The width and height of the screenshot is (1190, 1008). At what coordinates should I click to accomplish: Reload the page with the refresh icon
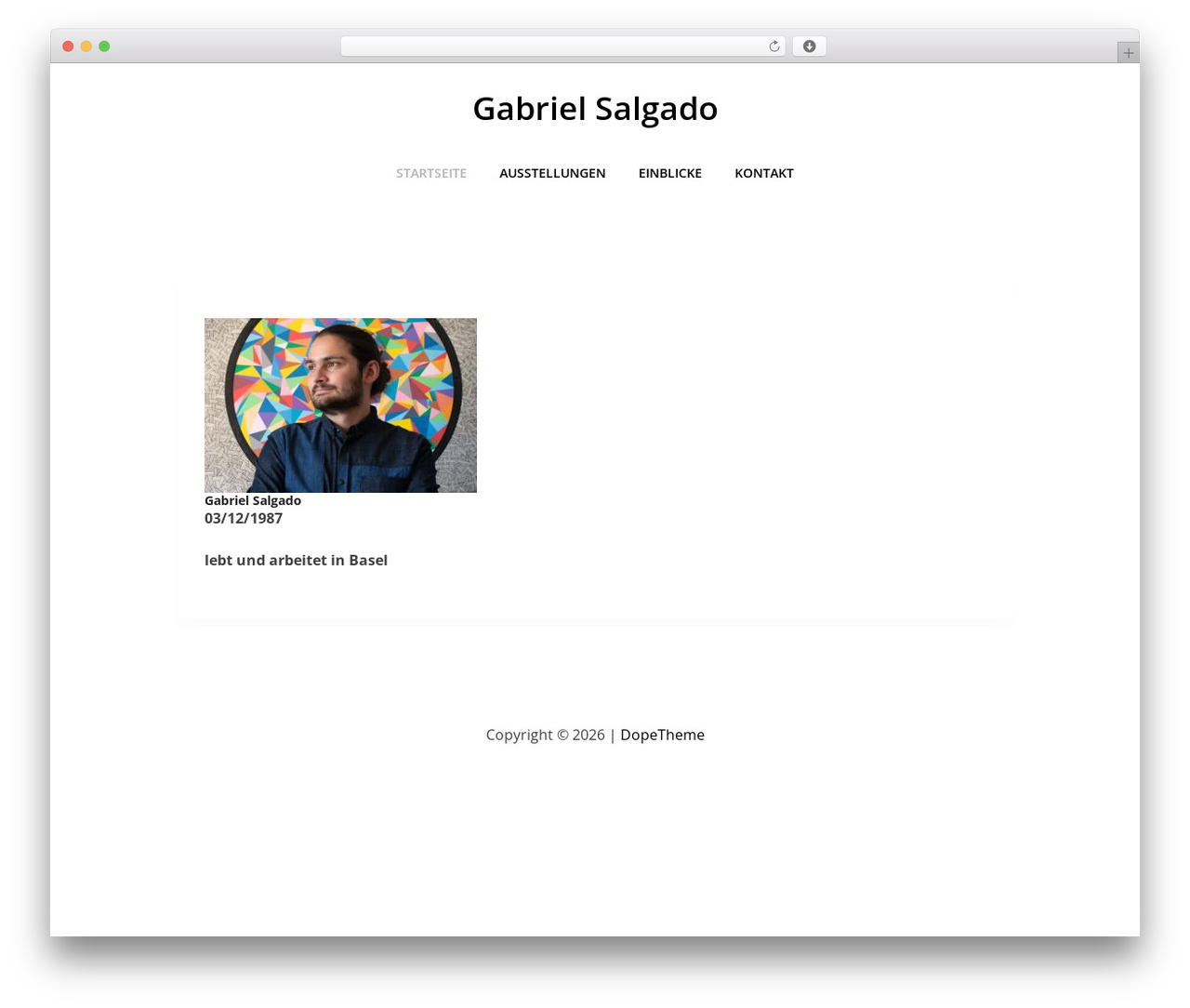(773, 46)
